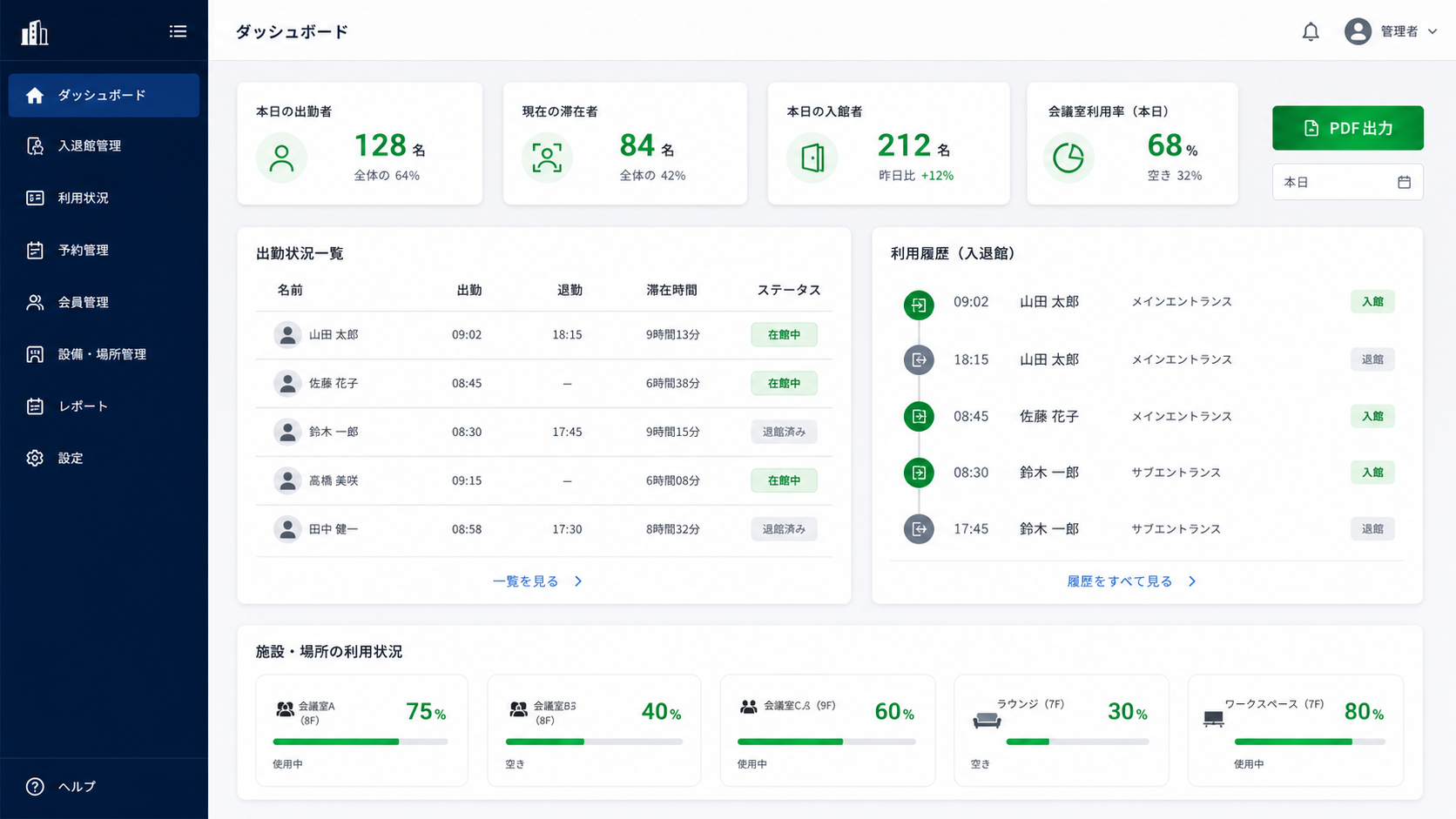
Task: Click the ワークスペース desk icon
Action: pyautogui.click(x=1213, y=719)
